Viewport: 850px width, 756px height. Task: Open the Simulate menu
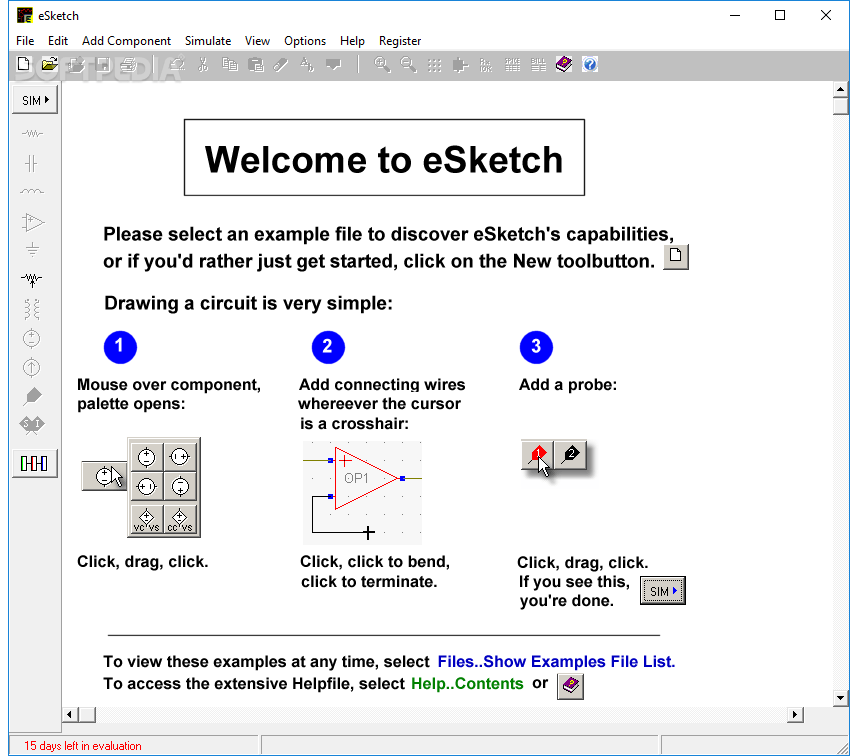(208, 41)
